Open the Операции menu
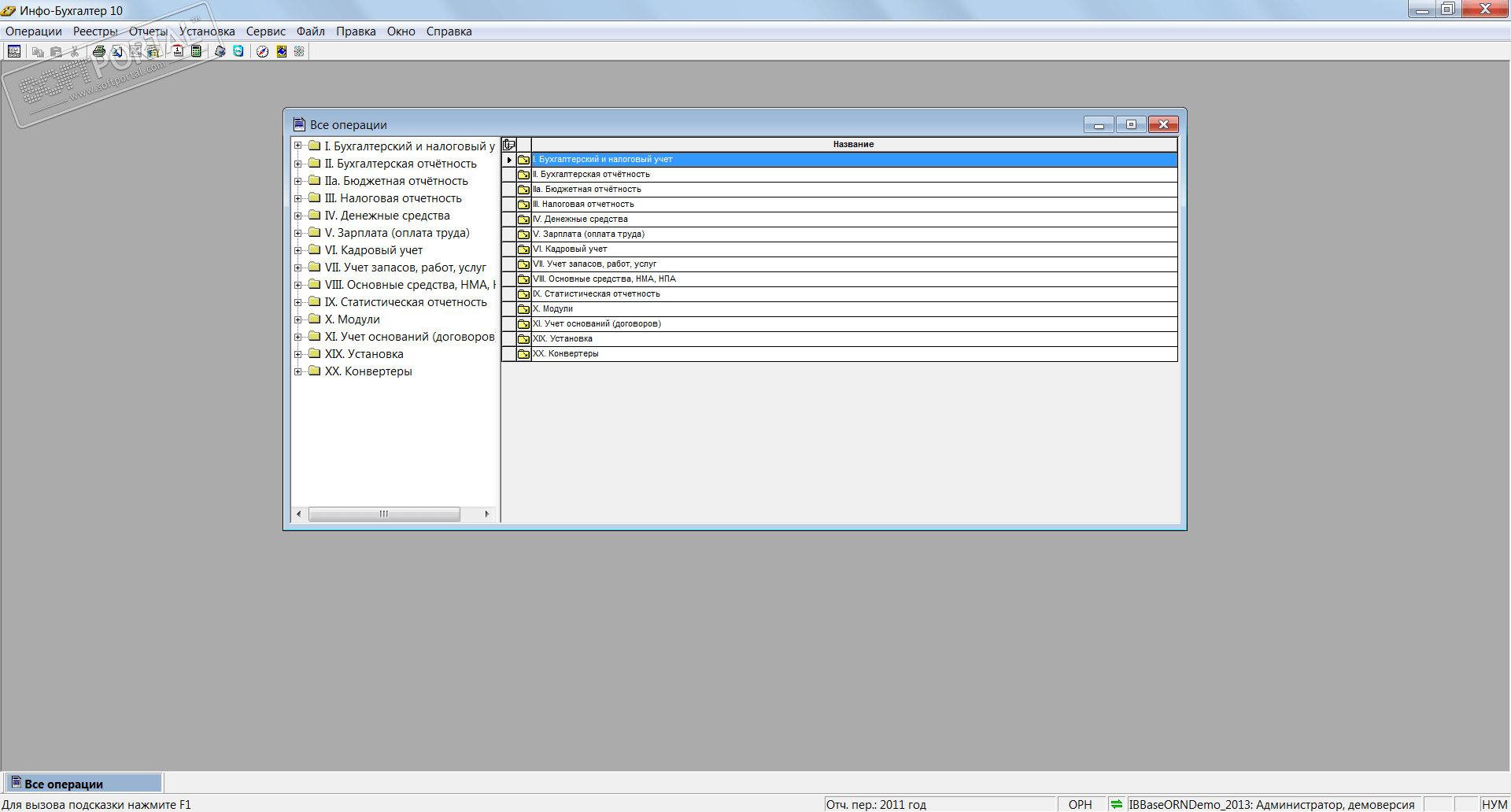The image size is (1511, 812). (34, 31)
